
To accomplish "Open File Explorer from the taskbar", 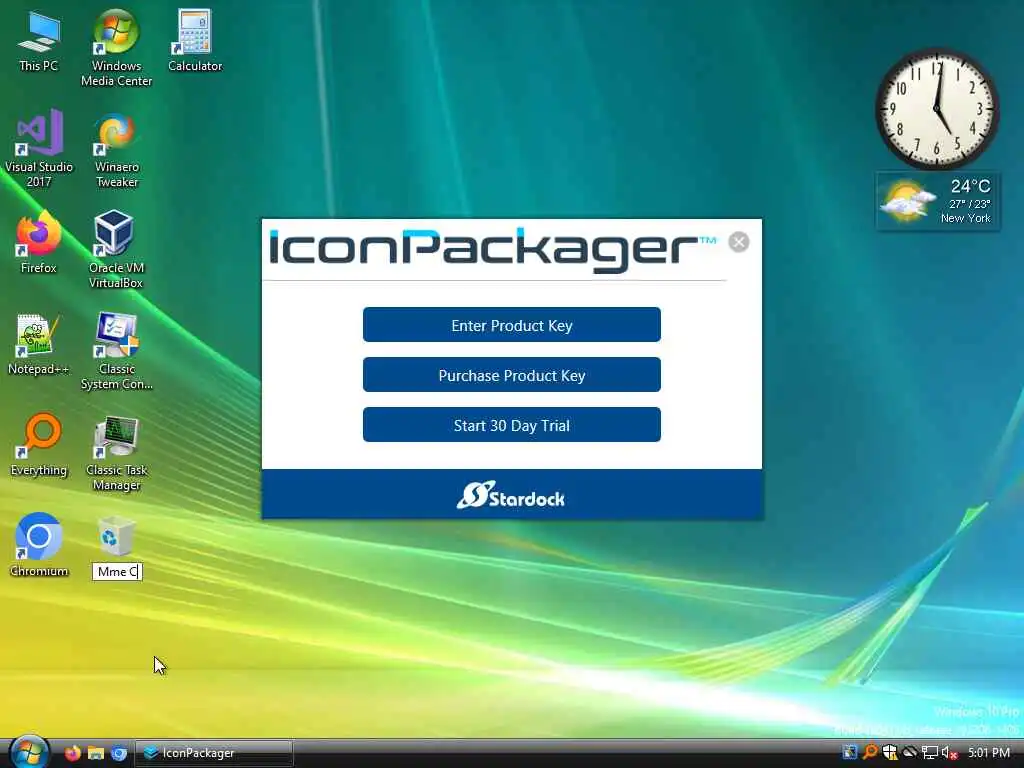I will tap(96, 753).
